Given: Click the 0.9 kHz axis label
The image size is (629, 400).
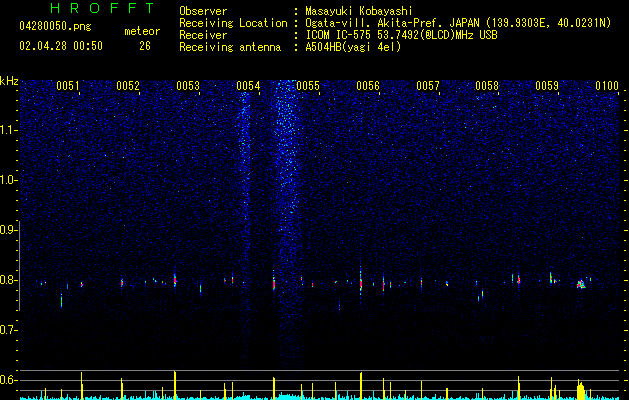Looking at the screenshot, I should pyautogui.click(x=8, y=230).
